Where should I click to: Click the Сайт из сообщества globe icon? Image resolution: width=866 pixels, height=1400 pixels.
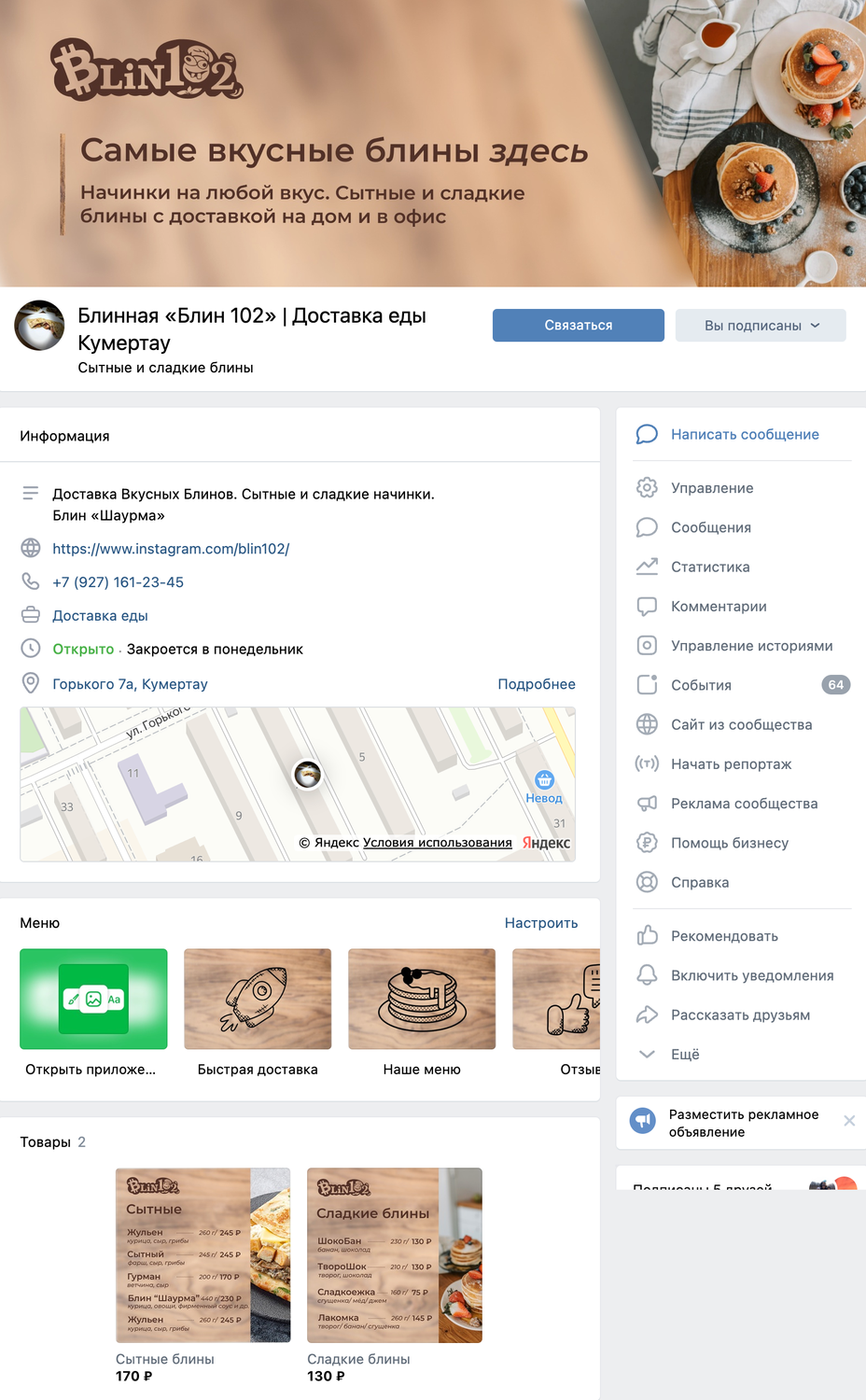[x=647, y=724]
